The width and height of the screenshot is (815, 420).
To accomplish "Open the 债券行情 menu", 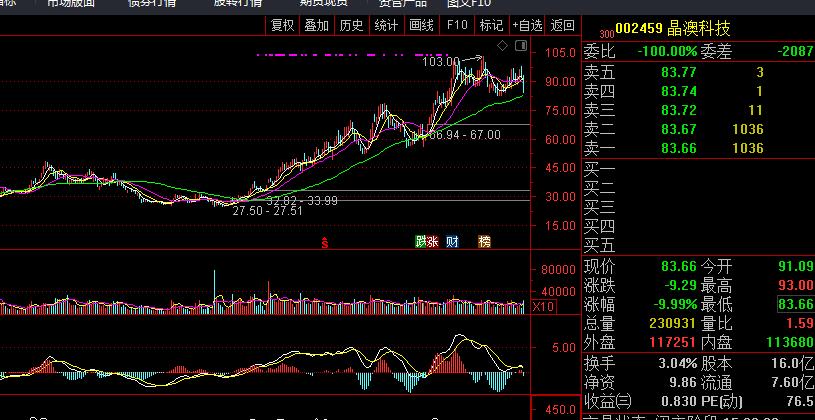I will (152, 3).
